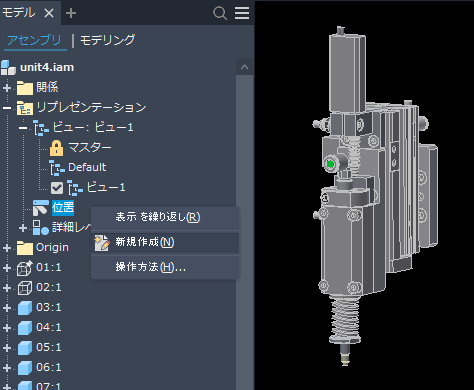Click the 位置 positional representation icon
This screenshot has height=390, width=474.
[41, 208]
